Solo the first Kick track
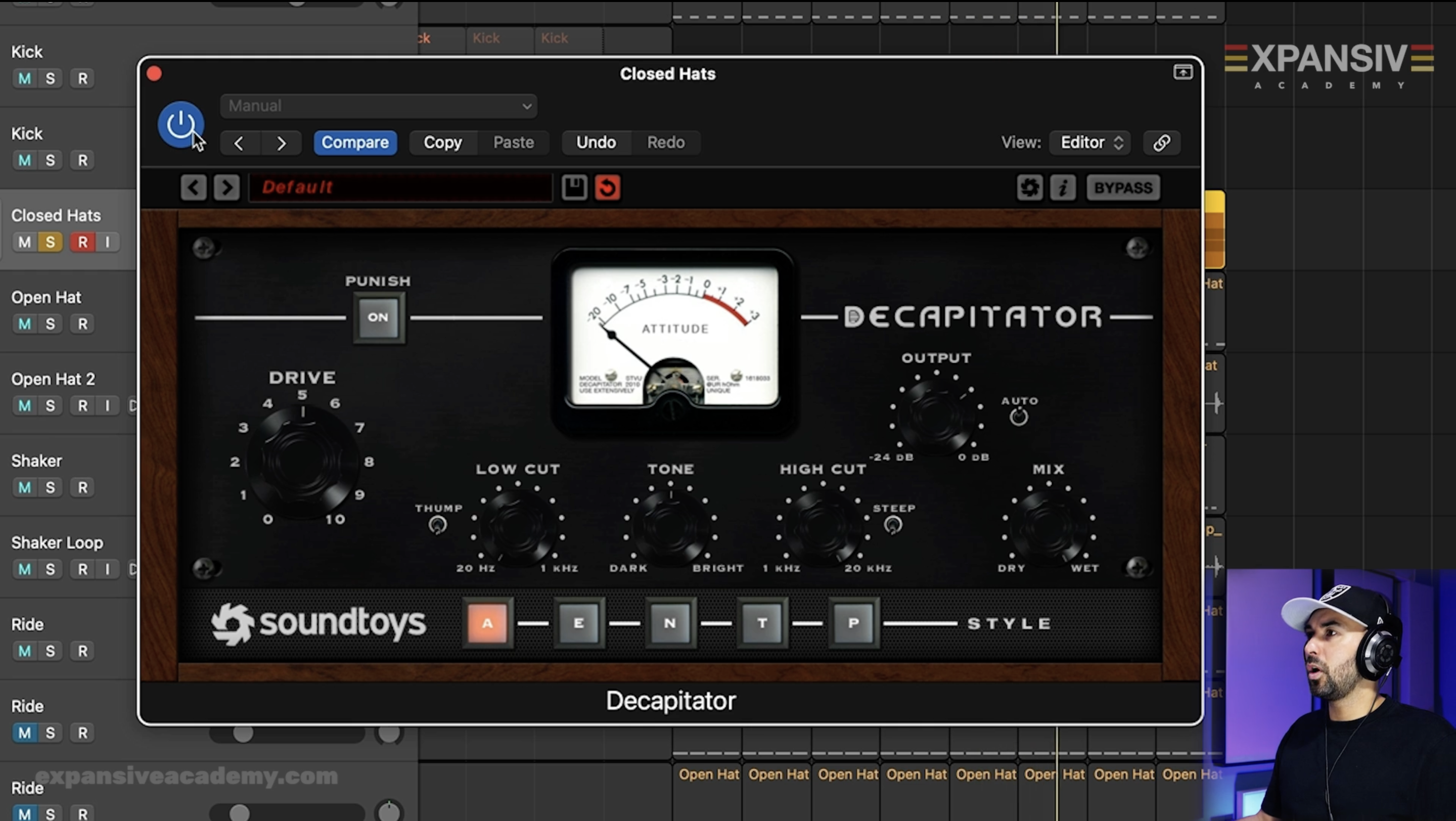Screen dimensions: 1456x821 pos(51,78)
